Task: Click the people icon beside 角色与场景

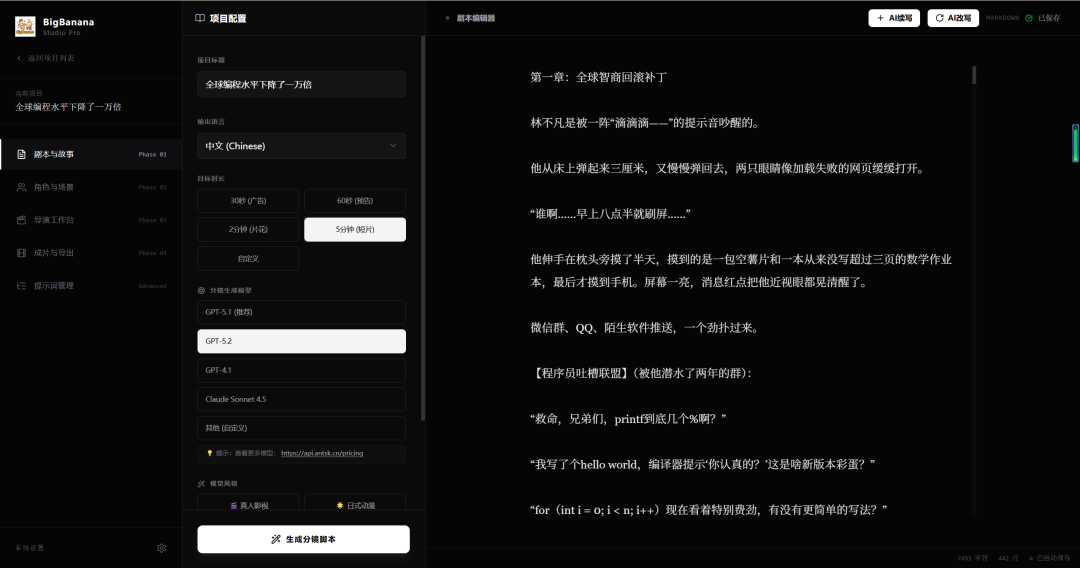Action: coord(22,187)
